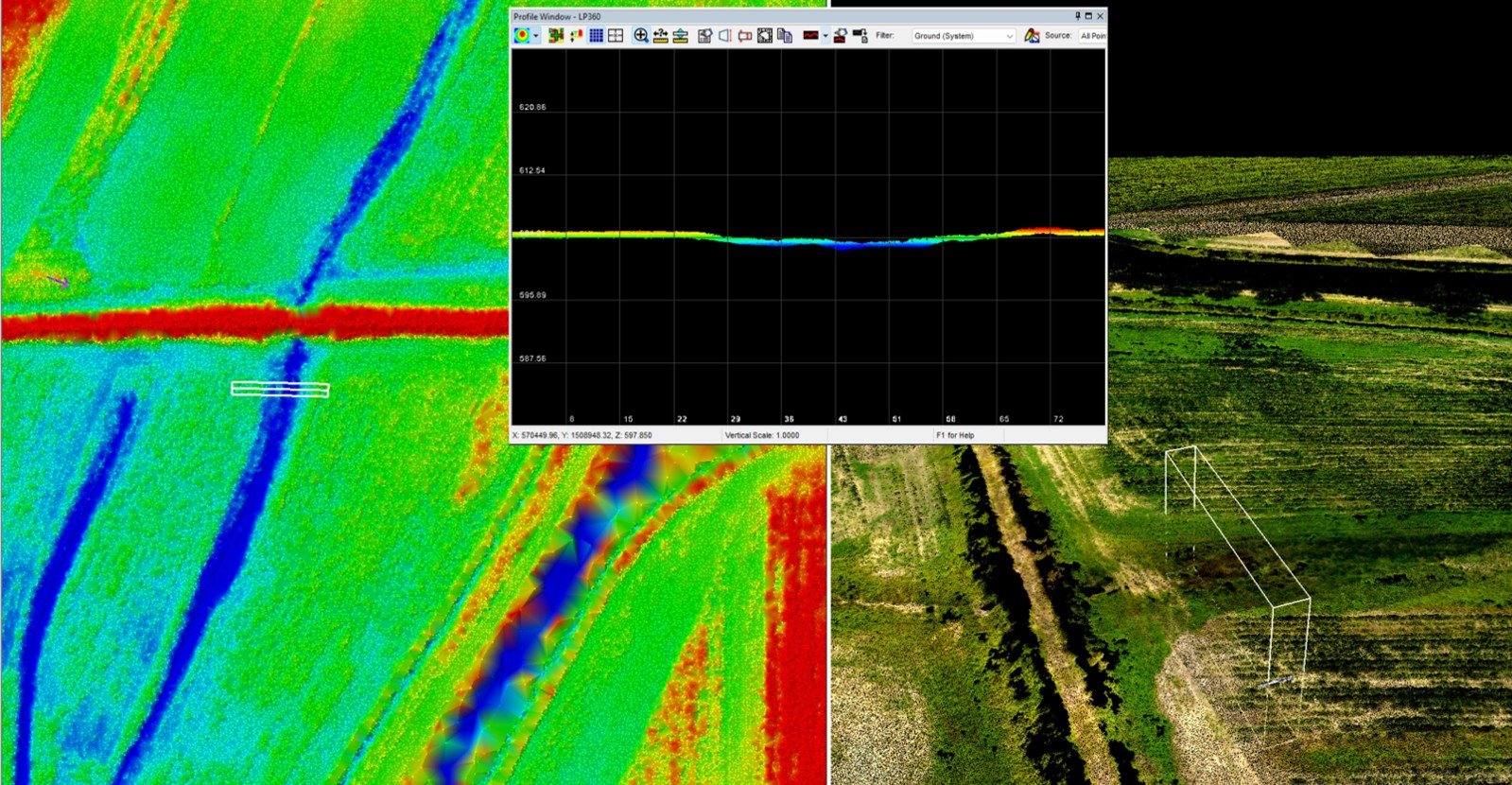Viewport: 1512px width, 785px height.
Task: Click the fit-to-extents icon in profile toolbar
Action: click(x=765, y=36)
